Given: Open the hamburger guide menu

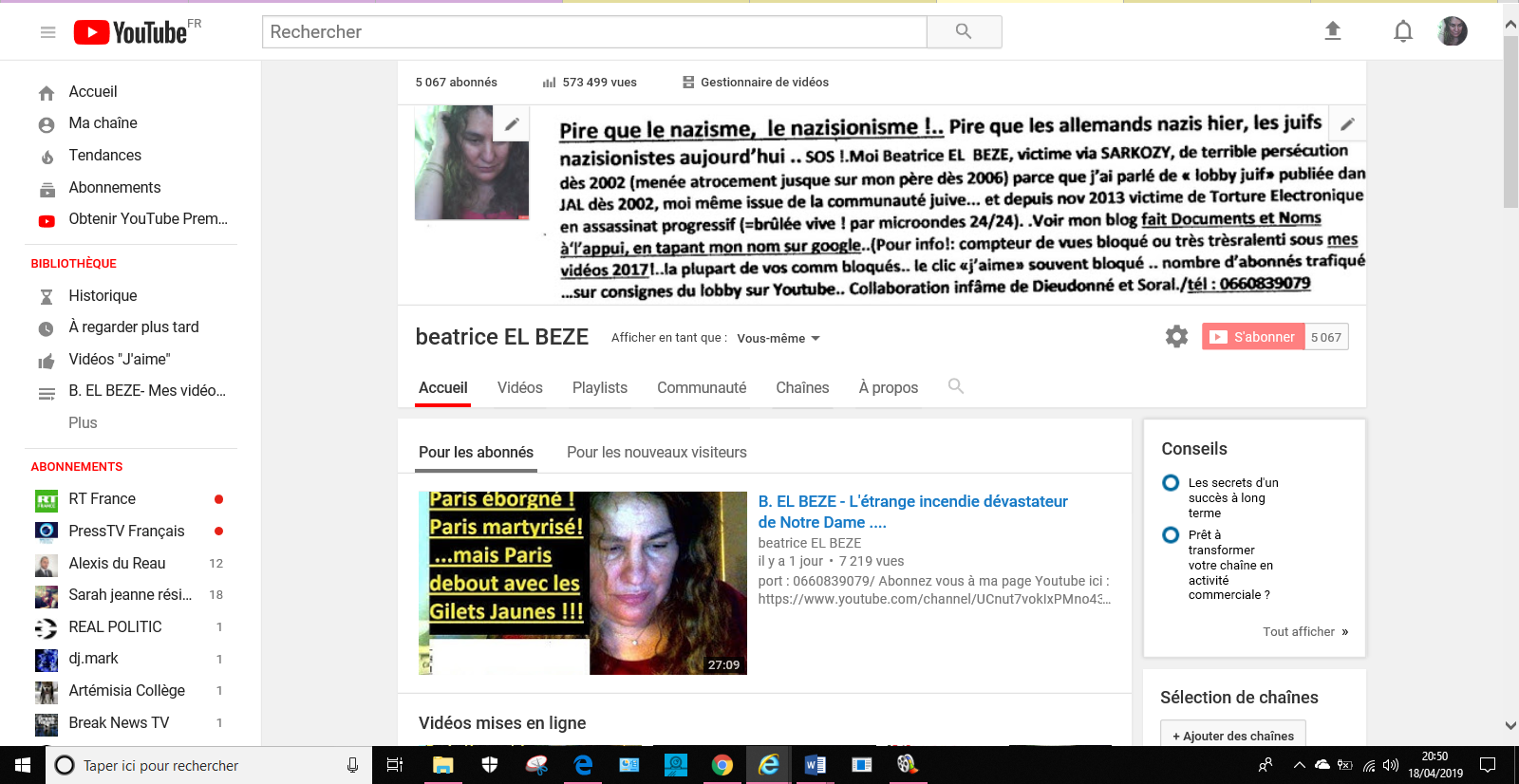Looking at the screenshot, I should [x=47, y=32].
